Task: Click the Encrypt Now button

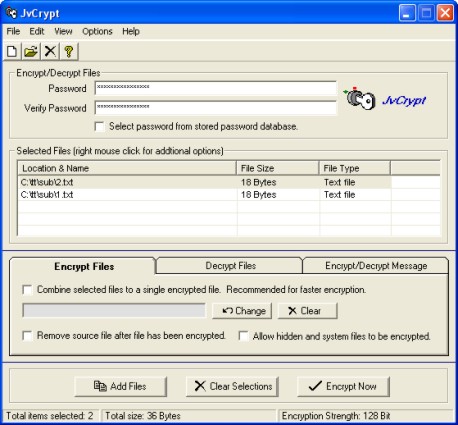Action: [x=343, y=386]
